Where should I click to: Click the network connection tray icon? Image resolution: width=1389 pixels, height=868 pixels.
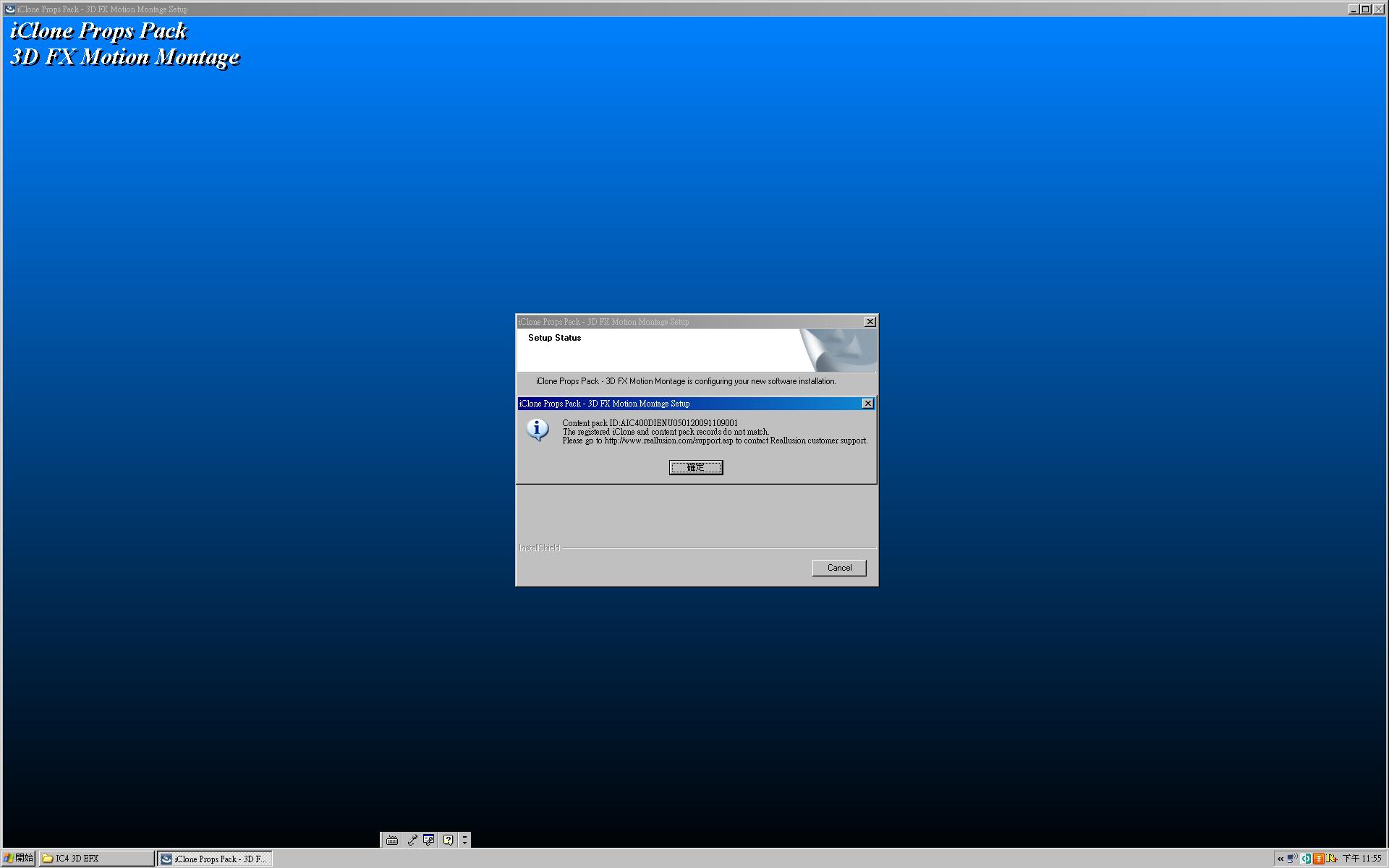tap(1292, 859)
